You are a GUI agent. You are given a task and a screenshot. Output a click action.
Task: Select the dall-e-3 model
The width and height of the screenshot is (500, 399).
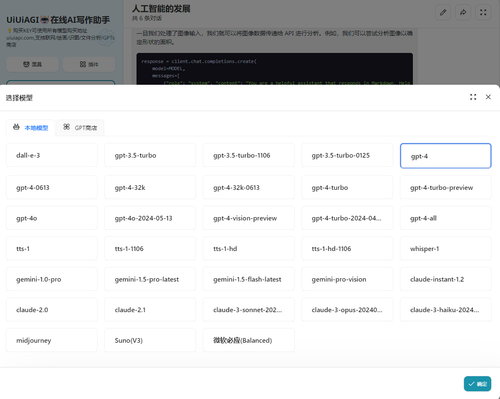(52, 155)
